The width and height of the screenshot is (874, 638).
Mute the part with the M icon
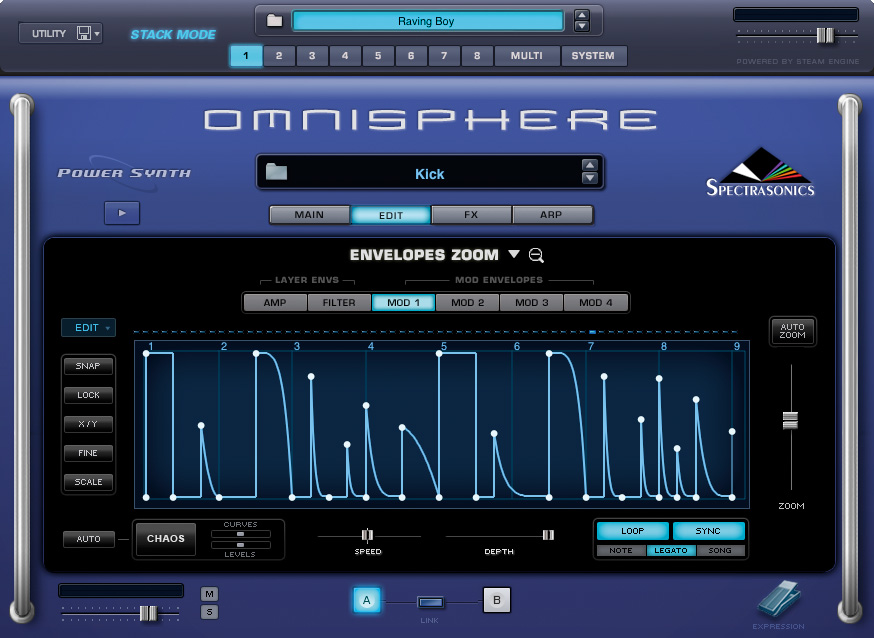[210, 593]
